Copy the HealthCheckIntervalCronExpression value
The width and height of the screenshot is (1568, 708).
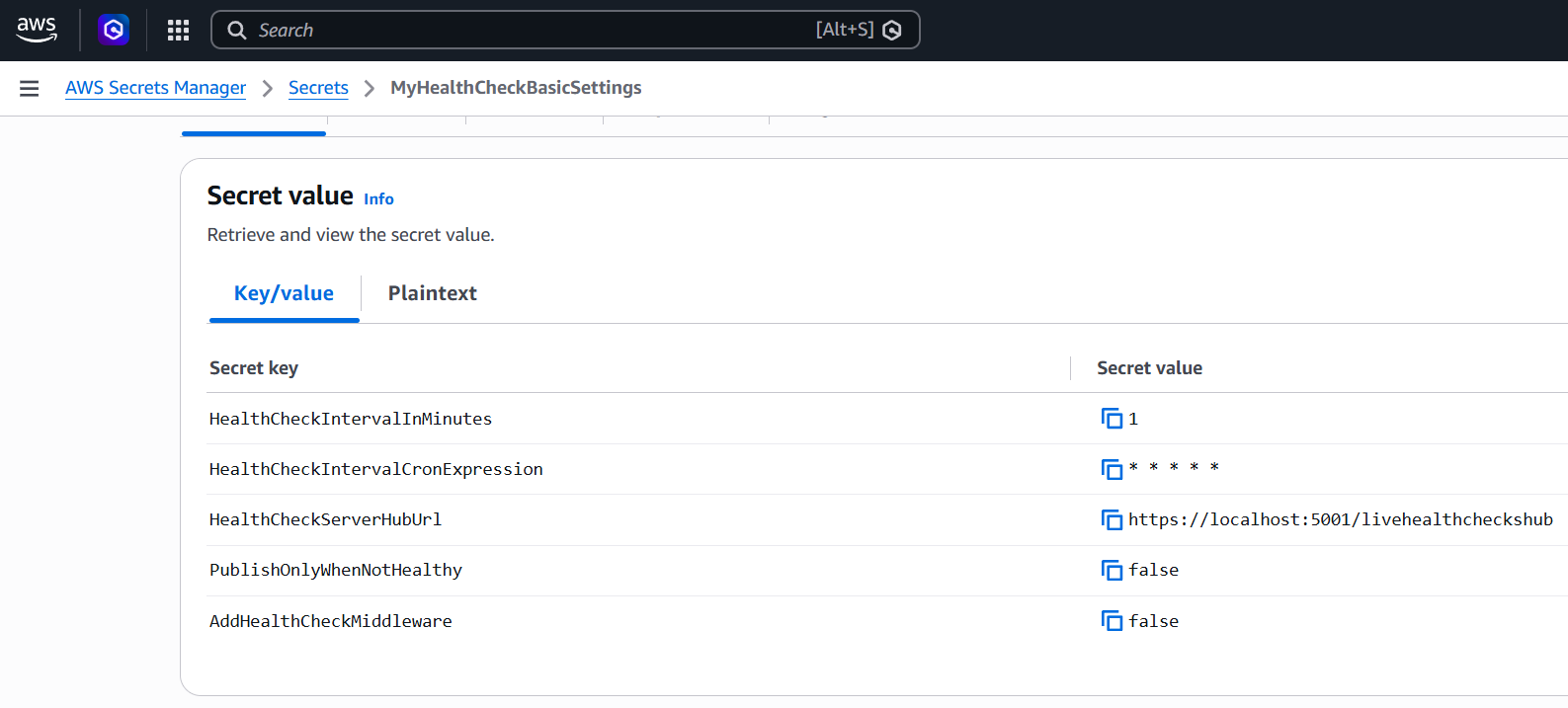(x=1112, y=469)
